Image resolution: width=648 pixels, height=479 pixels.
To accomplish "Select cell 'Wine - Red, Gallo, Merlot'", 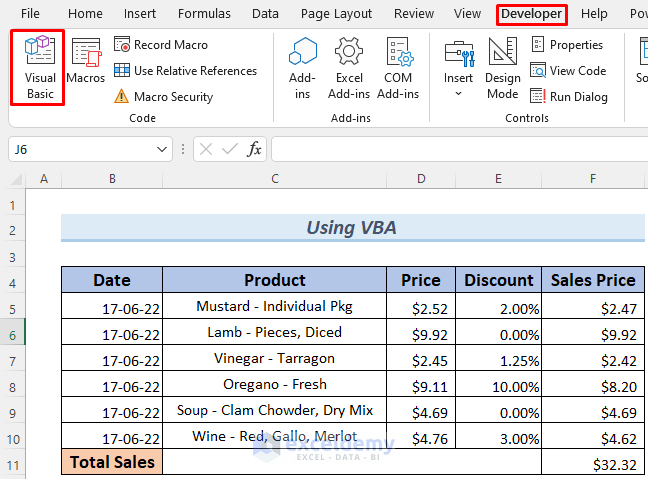I will pyautogui.click(x=275, y=436).
